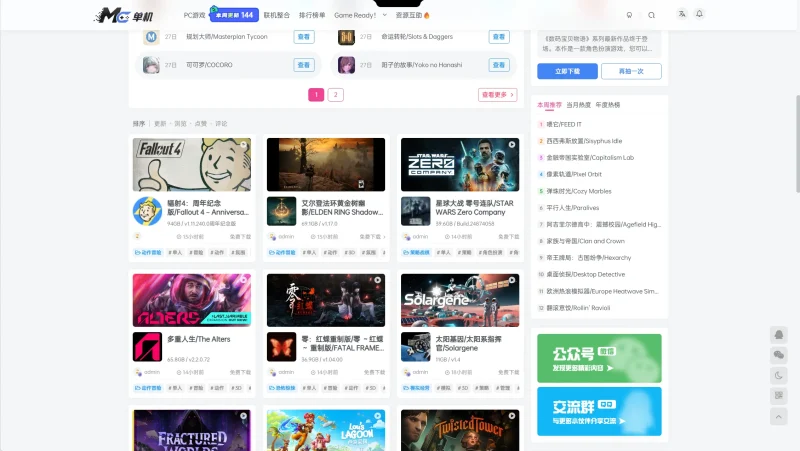The height and width of the screenshot is (451, 800).
Task: Sort the list by 更新
Action: [160, 123]
